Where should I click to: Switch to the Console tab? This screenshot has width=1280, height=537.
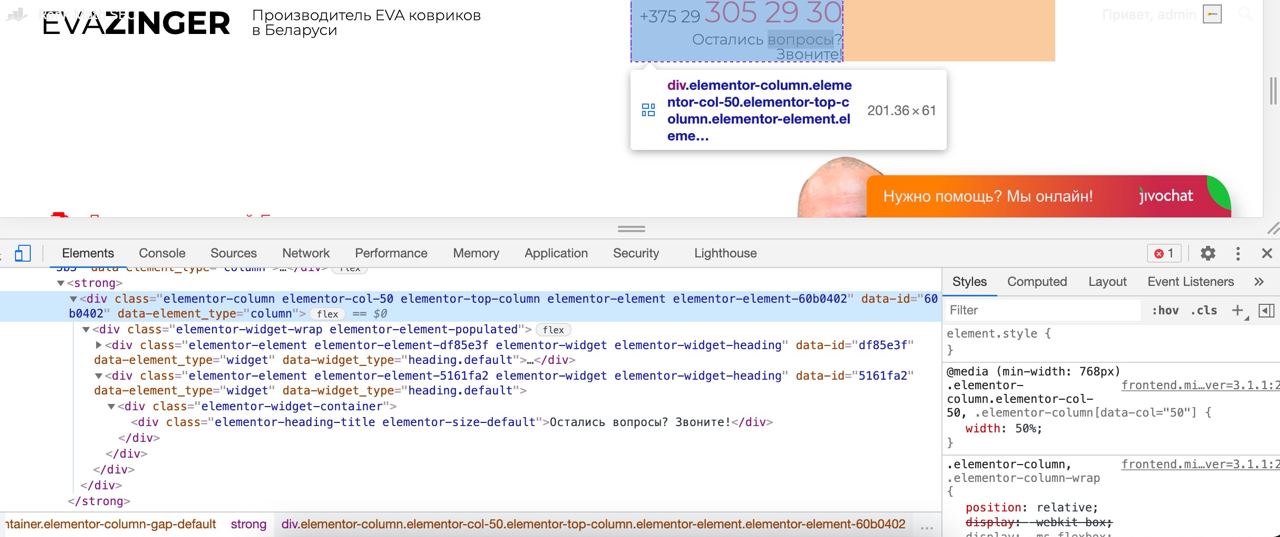(x=162, y=253)
